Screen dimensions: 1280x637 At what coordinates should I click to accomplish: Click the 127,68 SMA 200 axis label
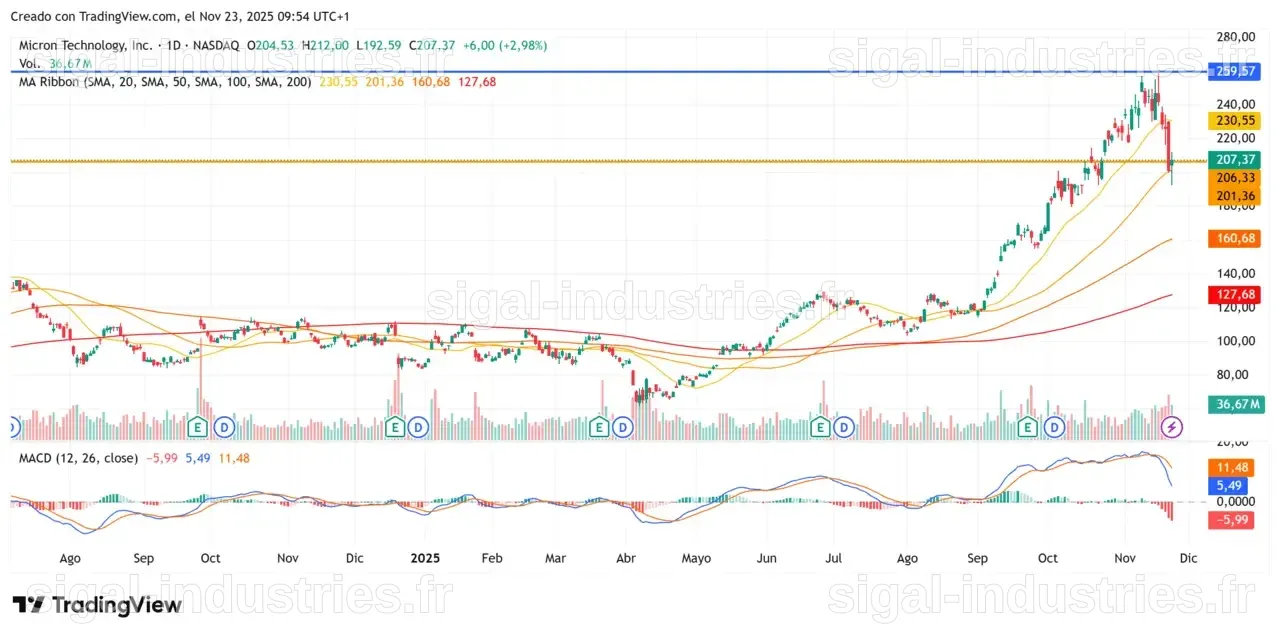[1234, 295]
